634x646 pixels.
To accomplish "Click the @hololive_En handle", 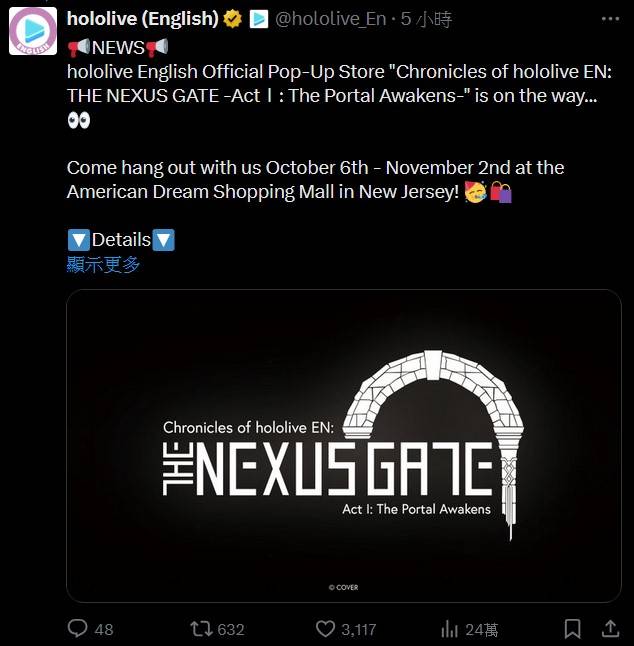I will coord(332,19).
